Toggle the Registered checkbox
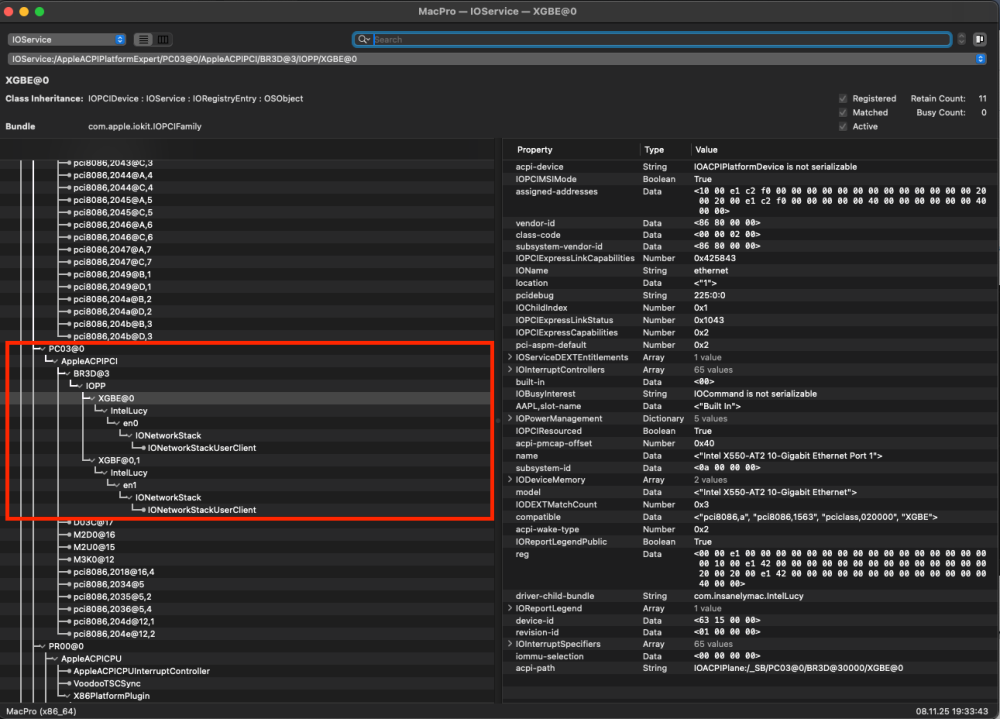1000x719 pixels. (842, 99)
